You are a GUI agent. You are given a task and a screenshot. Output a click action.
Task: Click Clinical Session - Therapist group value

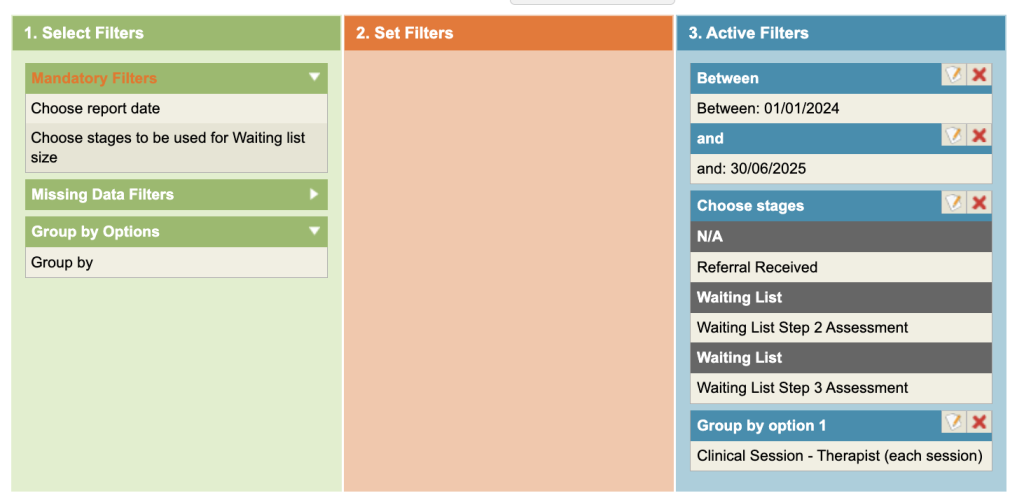[x=839, y=455]
